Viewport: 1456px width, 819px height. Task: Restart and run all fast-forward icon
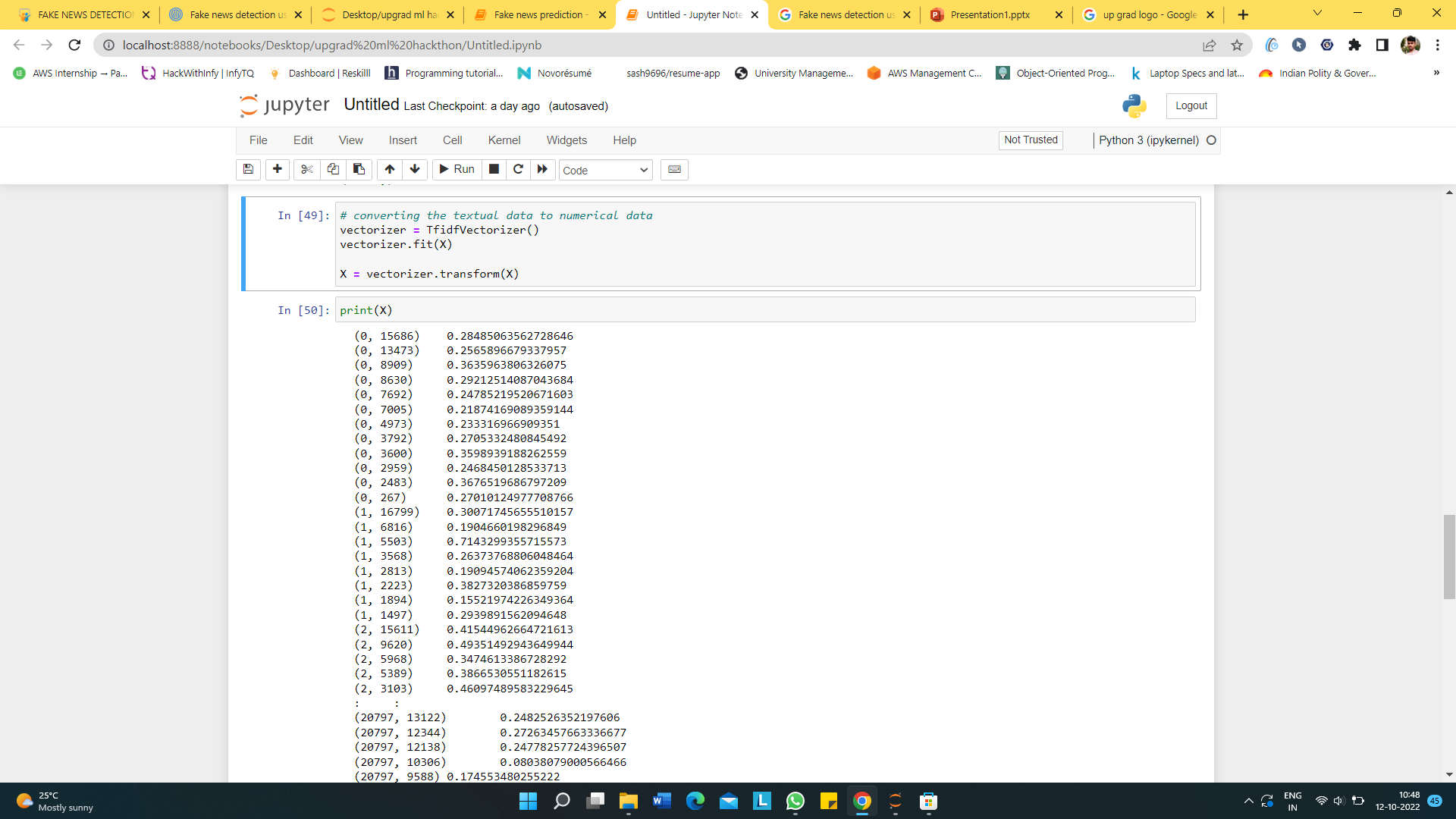pos(542,169)
